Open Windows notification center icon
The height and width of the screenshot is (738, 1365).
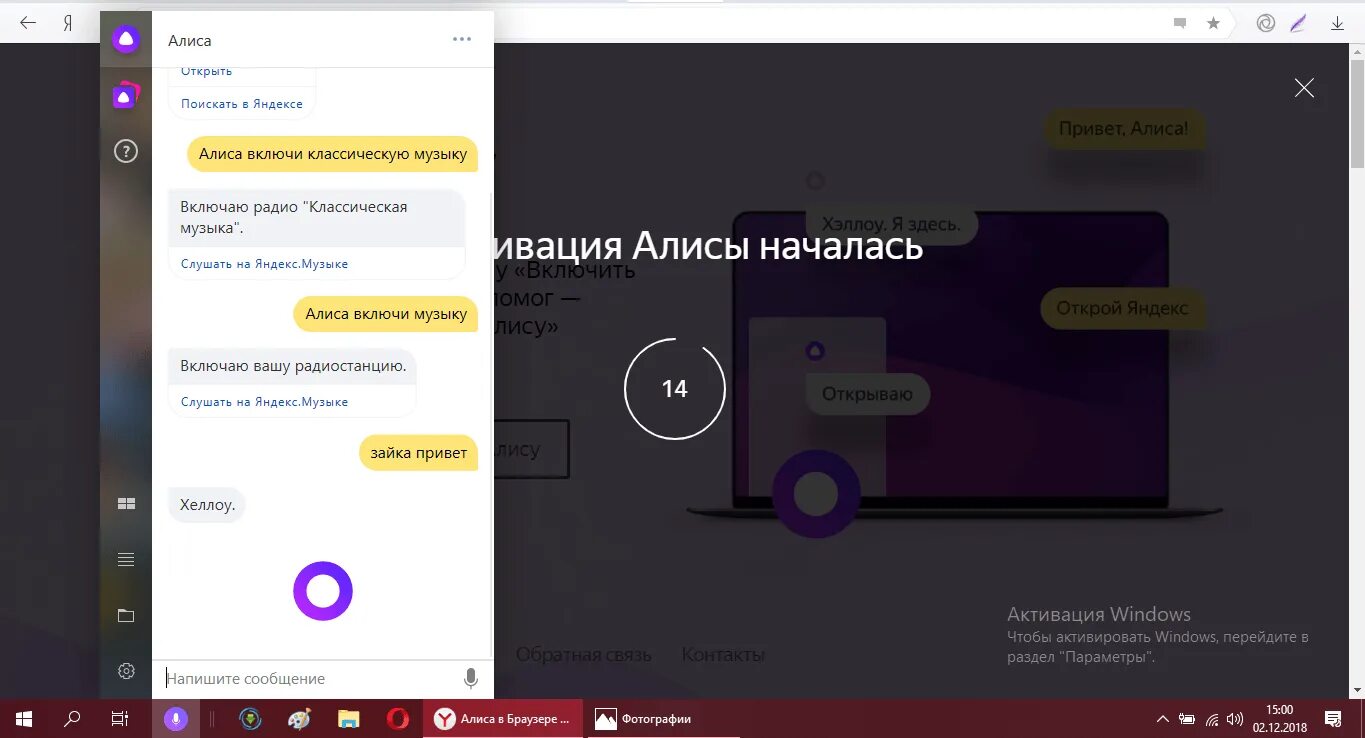[1333, 718]
